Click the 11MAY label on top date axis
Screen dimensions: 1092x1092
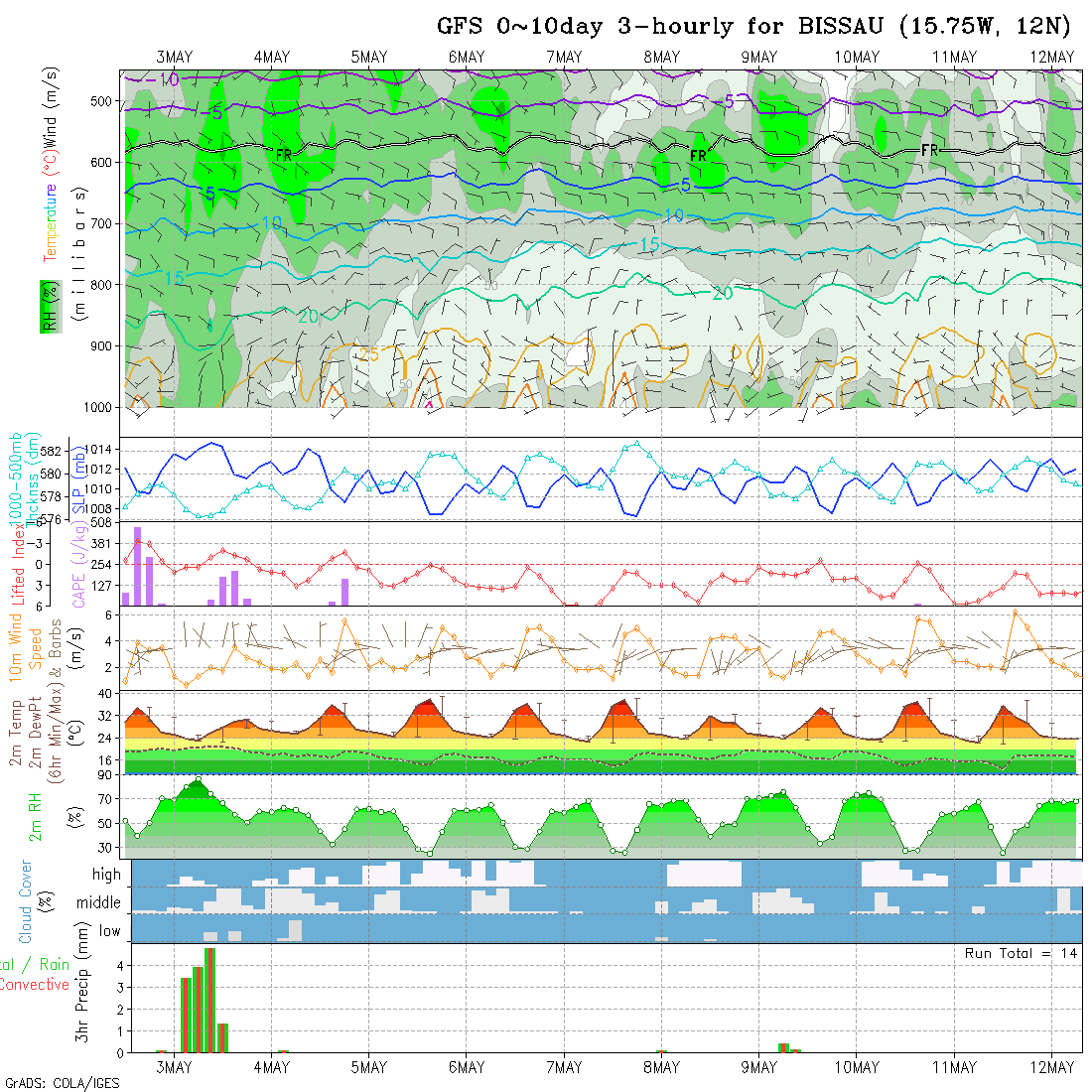tap(954, 58)
